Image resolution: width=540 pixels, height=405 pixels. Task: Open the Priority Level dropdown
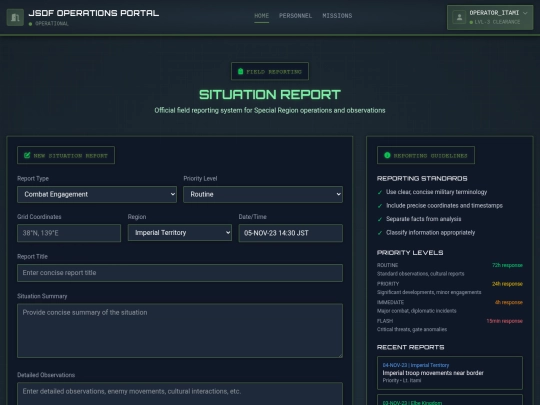(263, 195)
